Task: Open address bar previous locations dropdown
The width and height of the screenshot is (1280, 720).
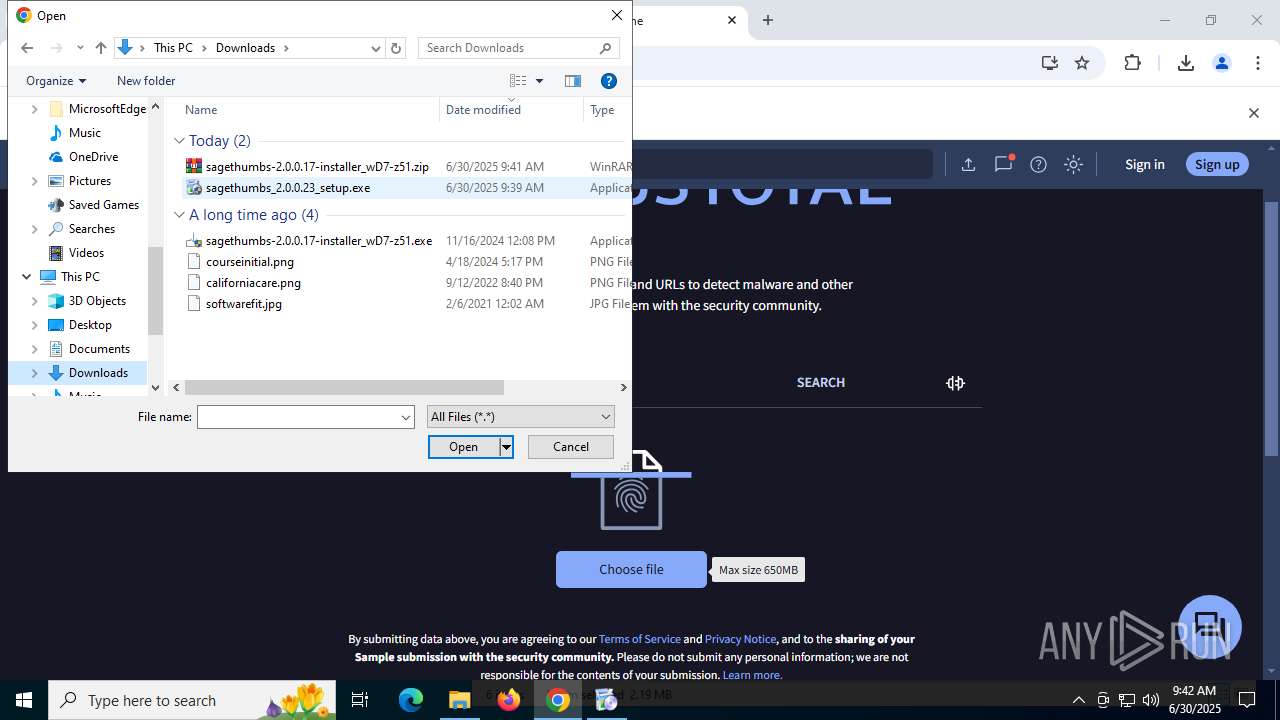Action: (x=376, y=48)
